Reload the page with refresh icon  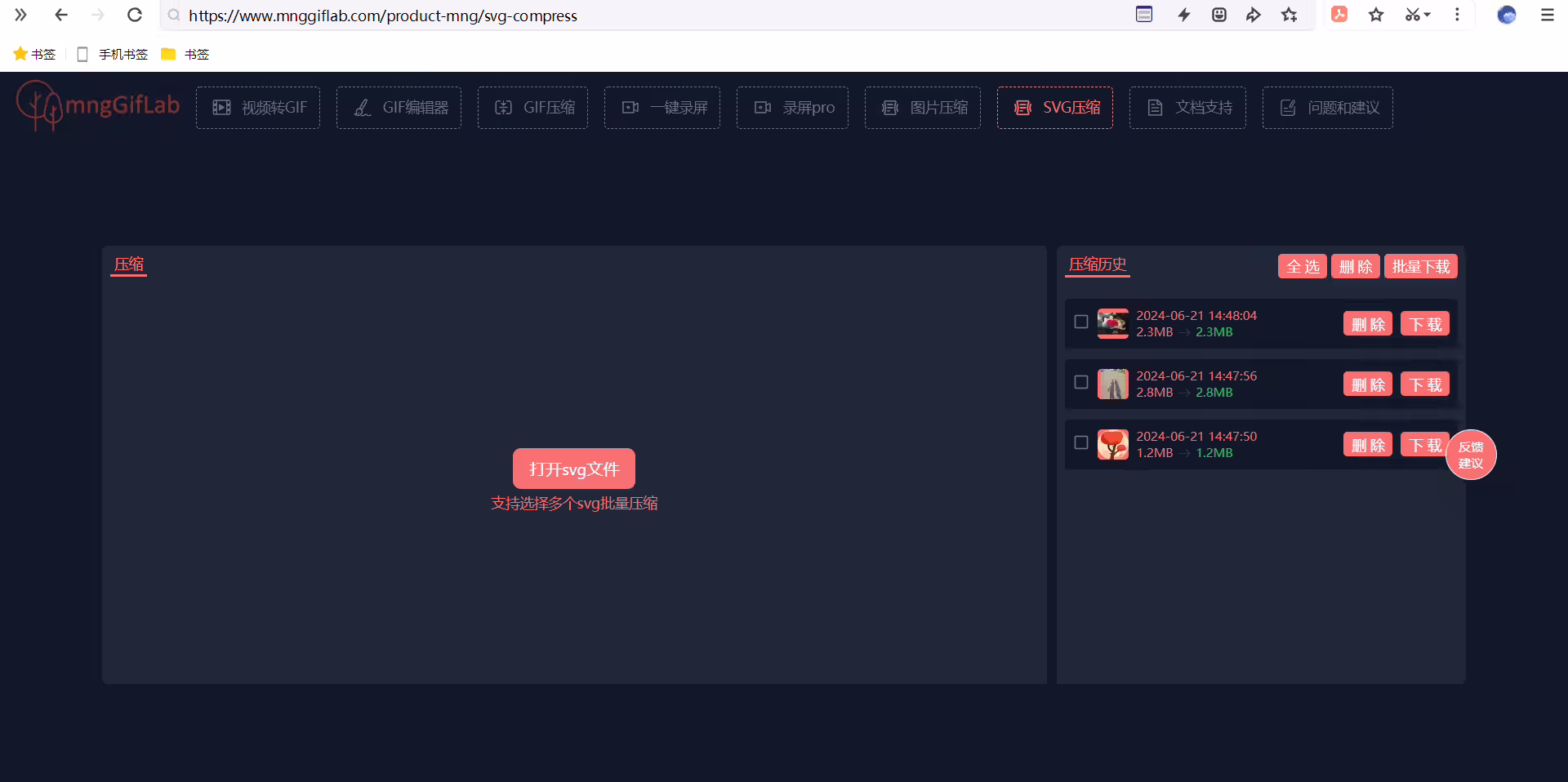coord(135,15)
